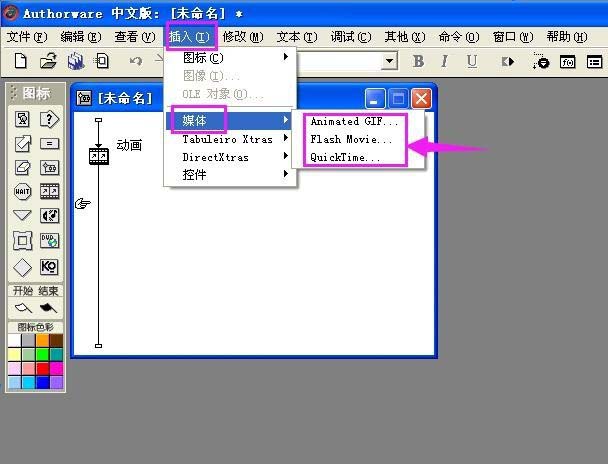608x464 pixels.
Task: Select the WAIT icon in palette
Action: (x=22, y=191)
